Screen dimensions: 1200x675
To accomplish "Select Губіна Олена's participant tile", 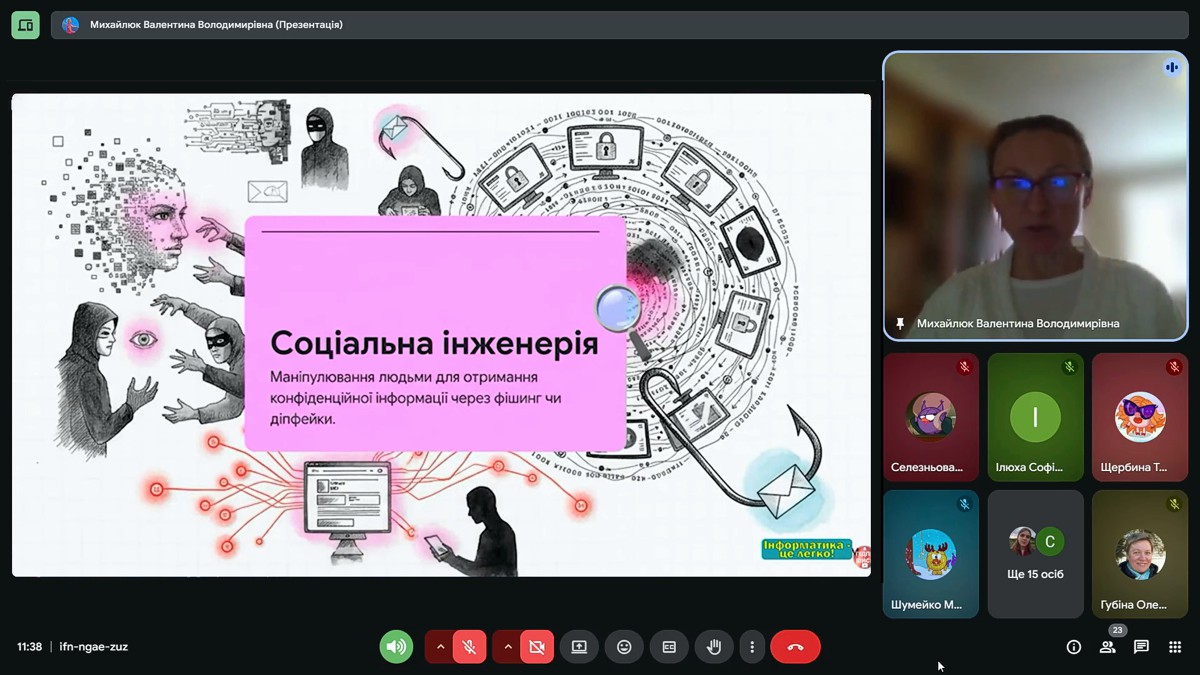I will coord(1140,554).
